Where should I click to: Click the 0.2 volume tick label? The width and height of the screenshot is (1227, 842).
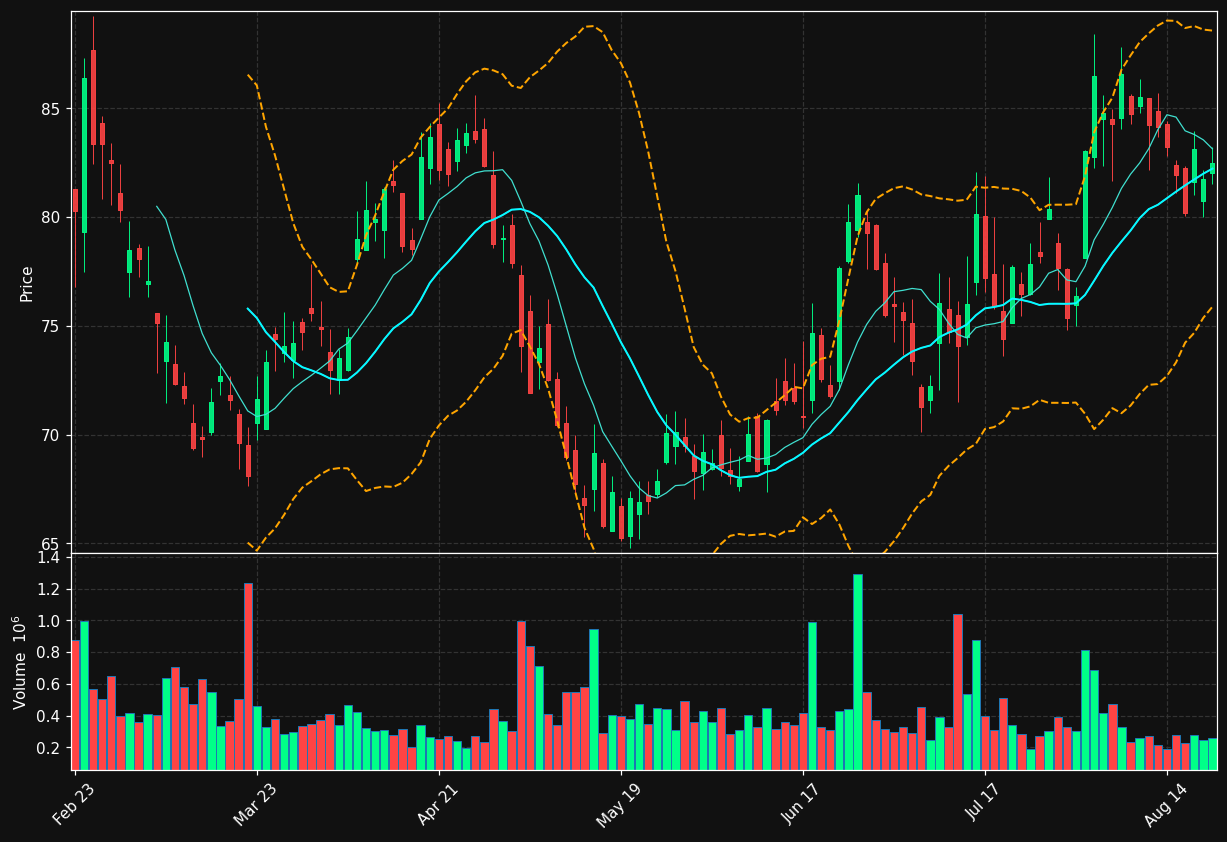coord(49,748)
